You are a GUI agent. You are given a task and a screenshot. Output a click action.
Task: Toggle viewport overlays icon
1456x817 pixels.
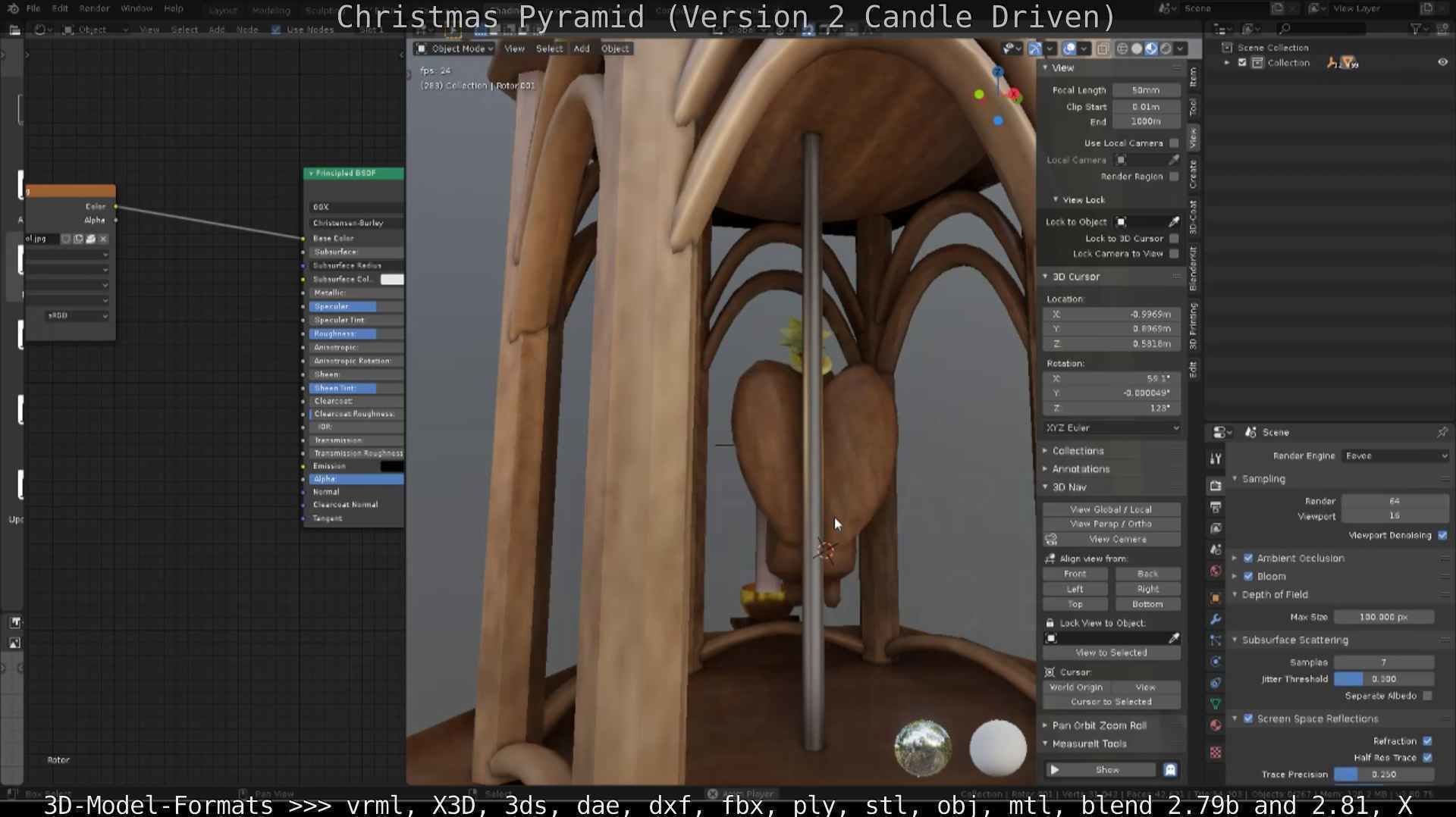point(1069,49)
